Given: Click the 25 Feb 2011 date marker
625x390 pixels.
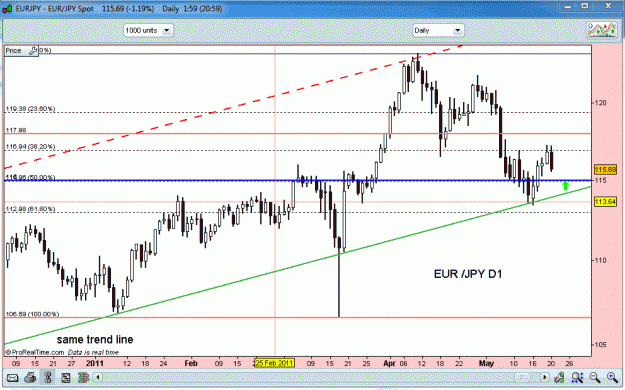Looking at the screenshot, I should (x=274, y=363).
